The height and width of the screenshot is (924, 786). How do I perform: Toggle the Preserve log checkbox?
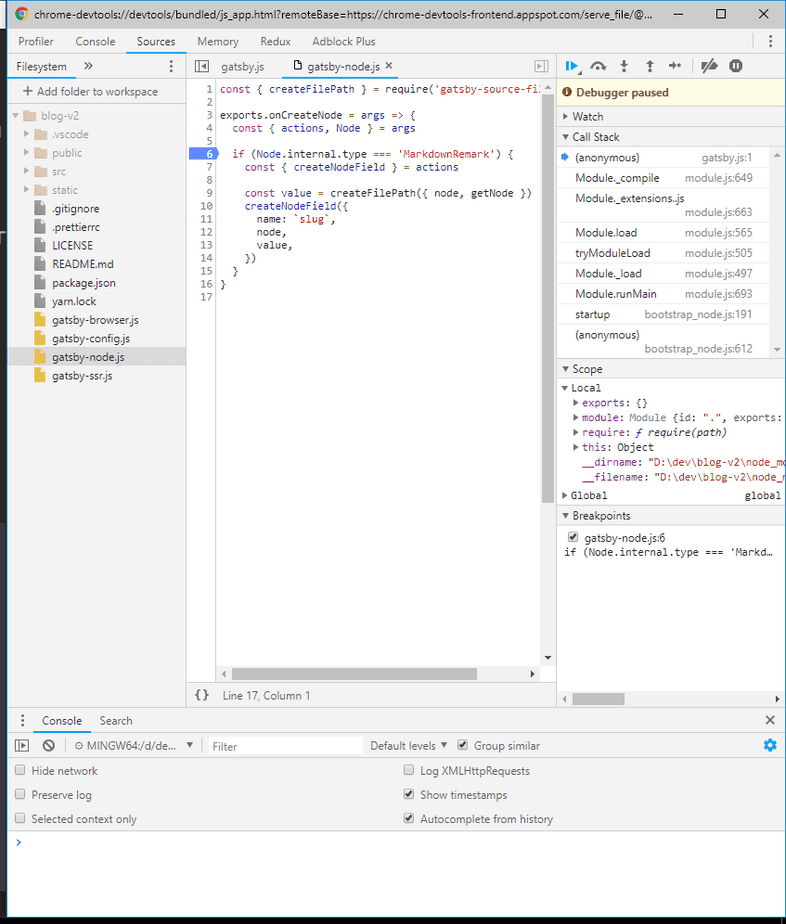21,795
